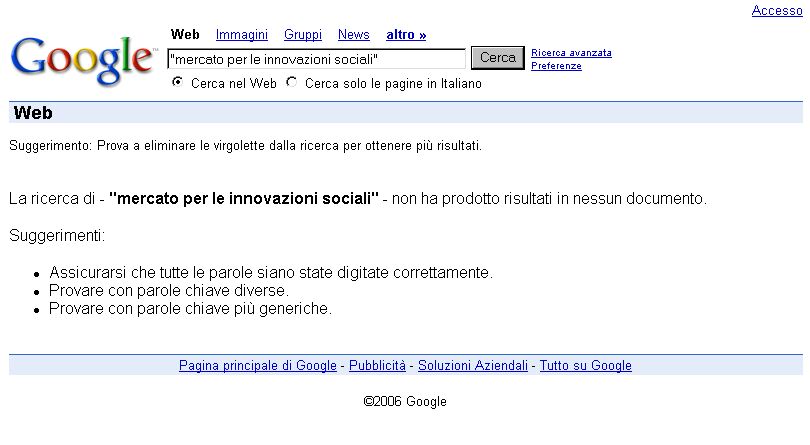Switch to the Immagini search tab
810x445 pixels.
241,35
